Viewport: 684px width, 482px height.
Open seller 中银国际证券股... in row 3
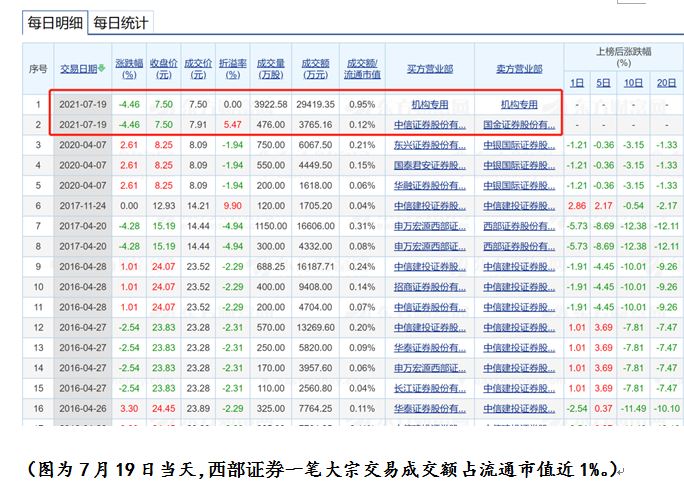pyautogui.click(x=519, y=145)
